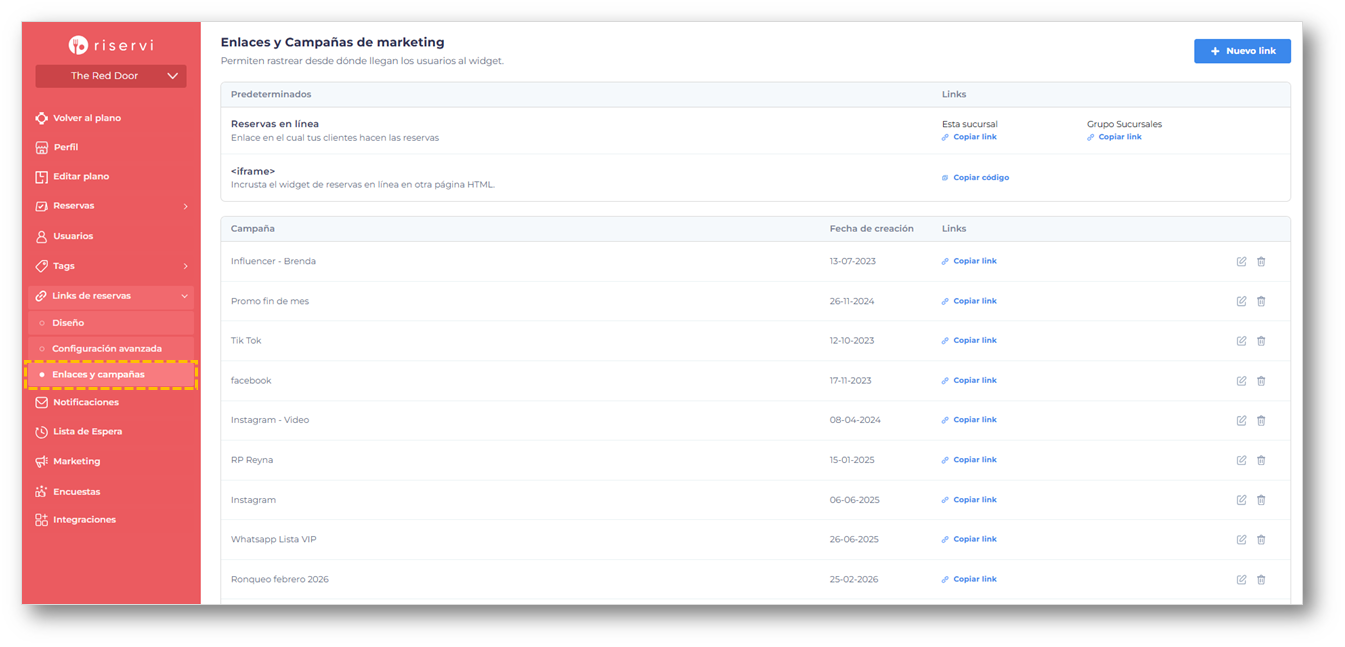Image resolution: width=1345 pixels, height=647 pixels.
Task: Click Copiar código for iframe
Action: coord(975,178)
